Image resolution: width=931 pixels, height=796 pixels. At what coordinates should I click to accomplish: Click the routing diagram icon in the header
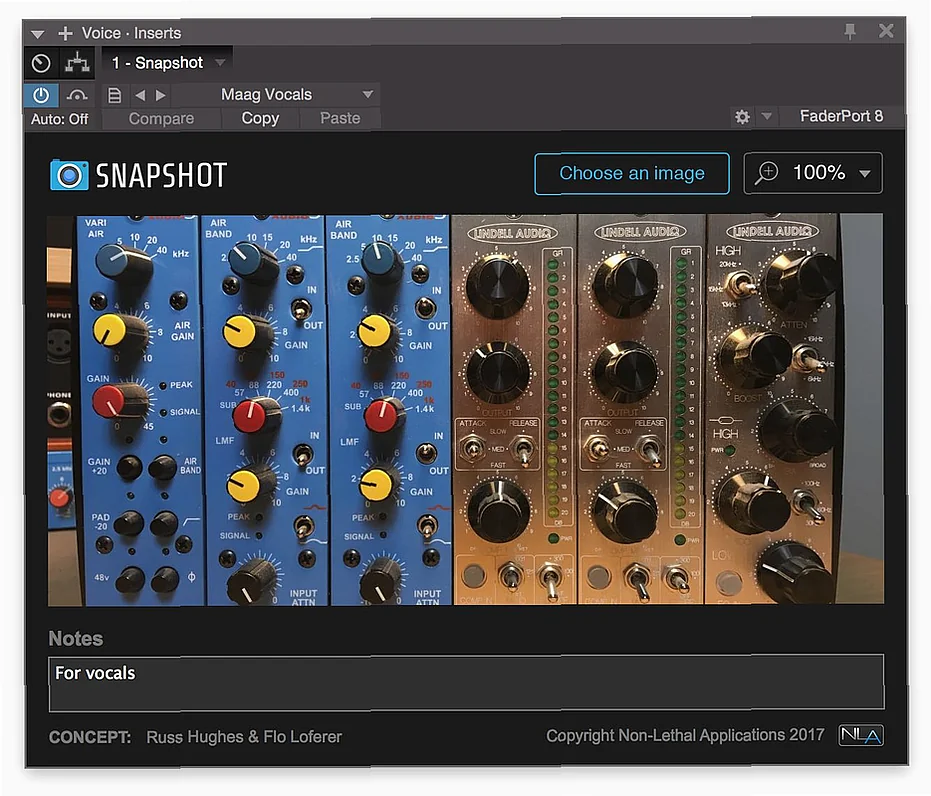(77, 62)
